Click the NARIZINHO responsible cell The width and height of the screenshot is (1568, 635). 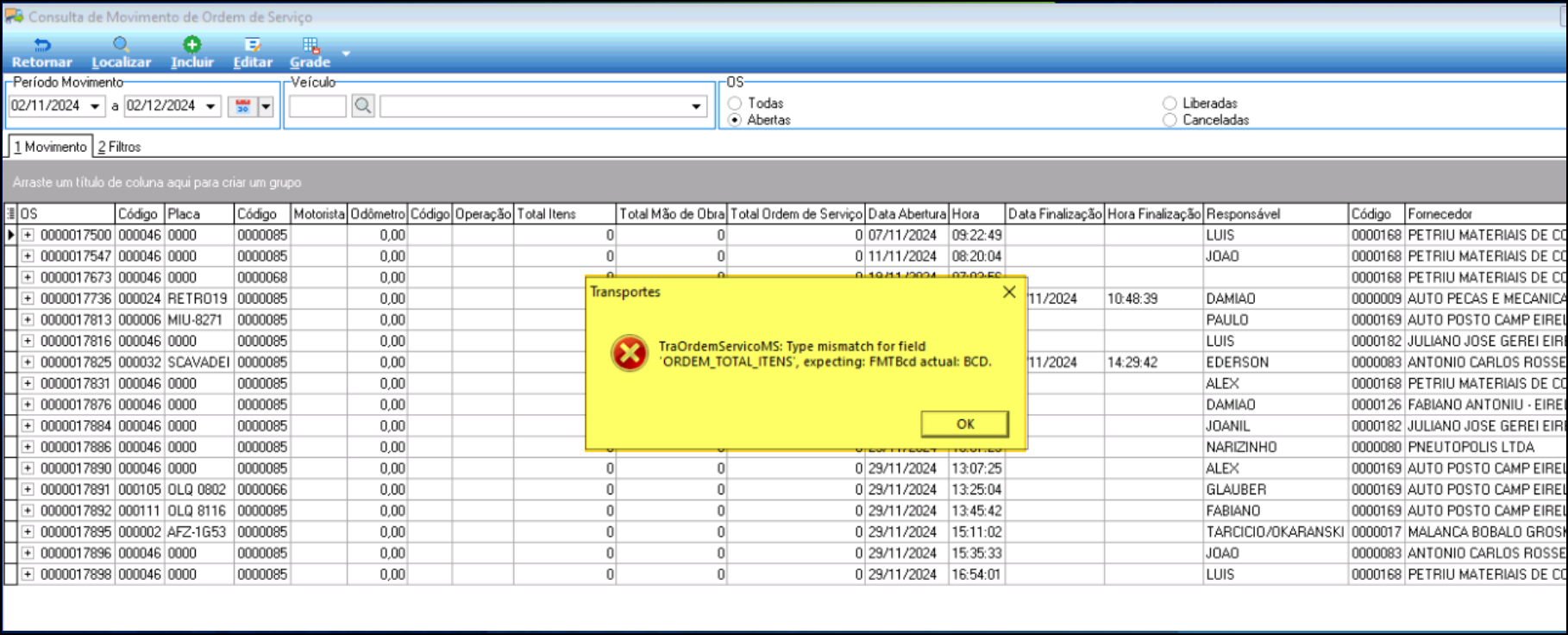coord(1276,447)
